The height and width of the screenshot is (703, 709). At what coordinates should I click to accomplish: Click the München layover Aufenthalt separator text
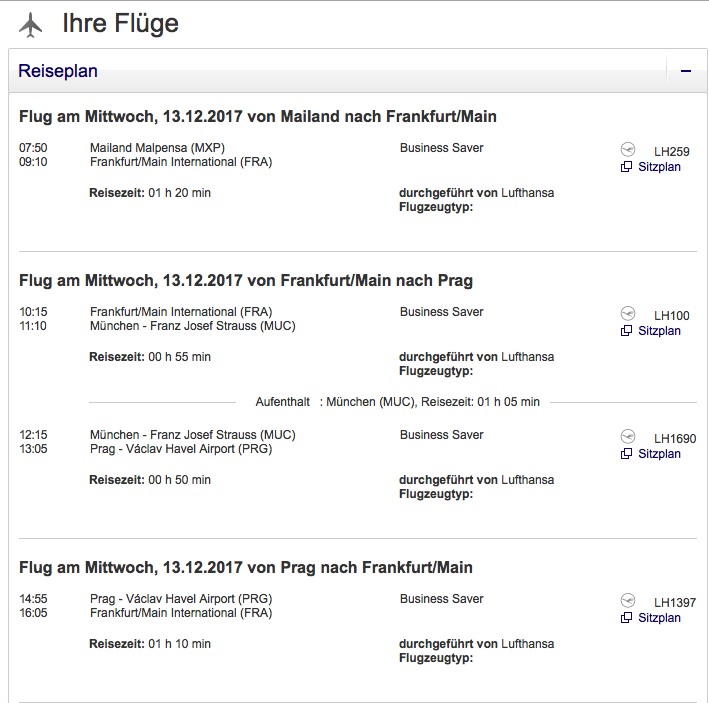click(x=397, y=402)
